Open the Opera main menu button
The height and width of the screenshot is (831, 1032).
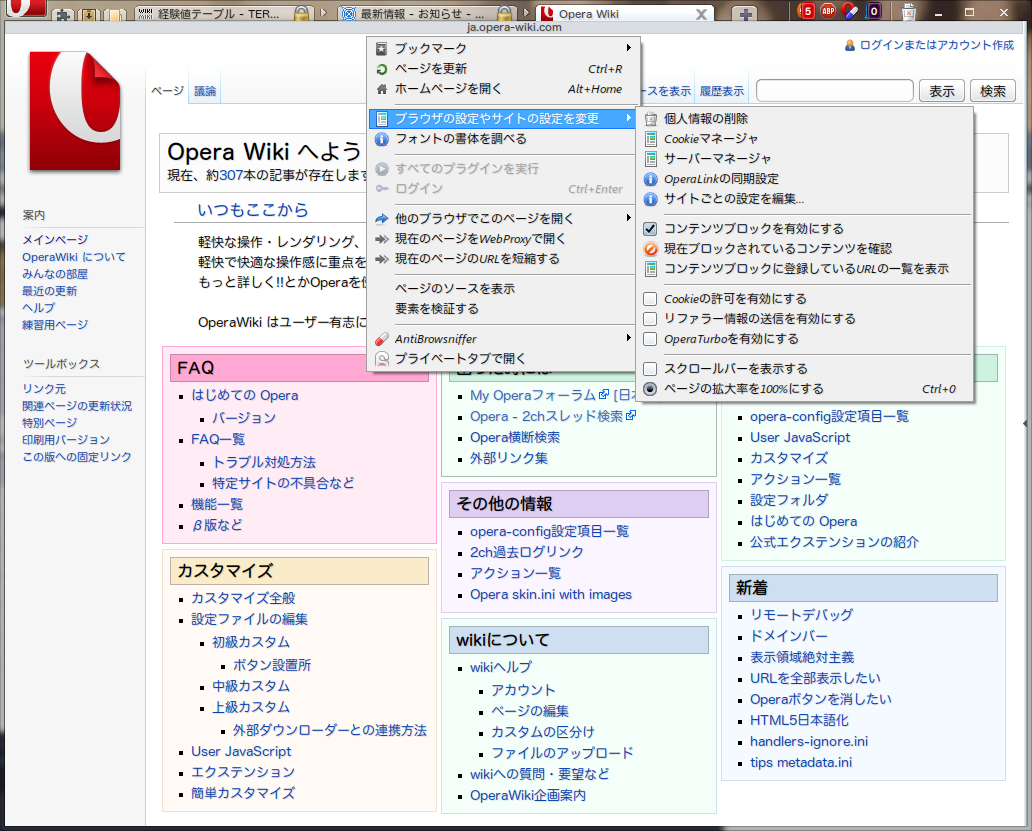point(24,8)
